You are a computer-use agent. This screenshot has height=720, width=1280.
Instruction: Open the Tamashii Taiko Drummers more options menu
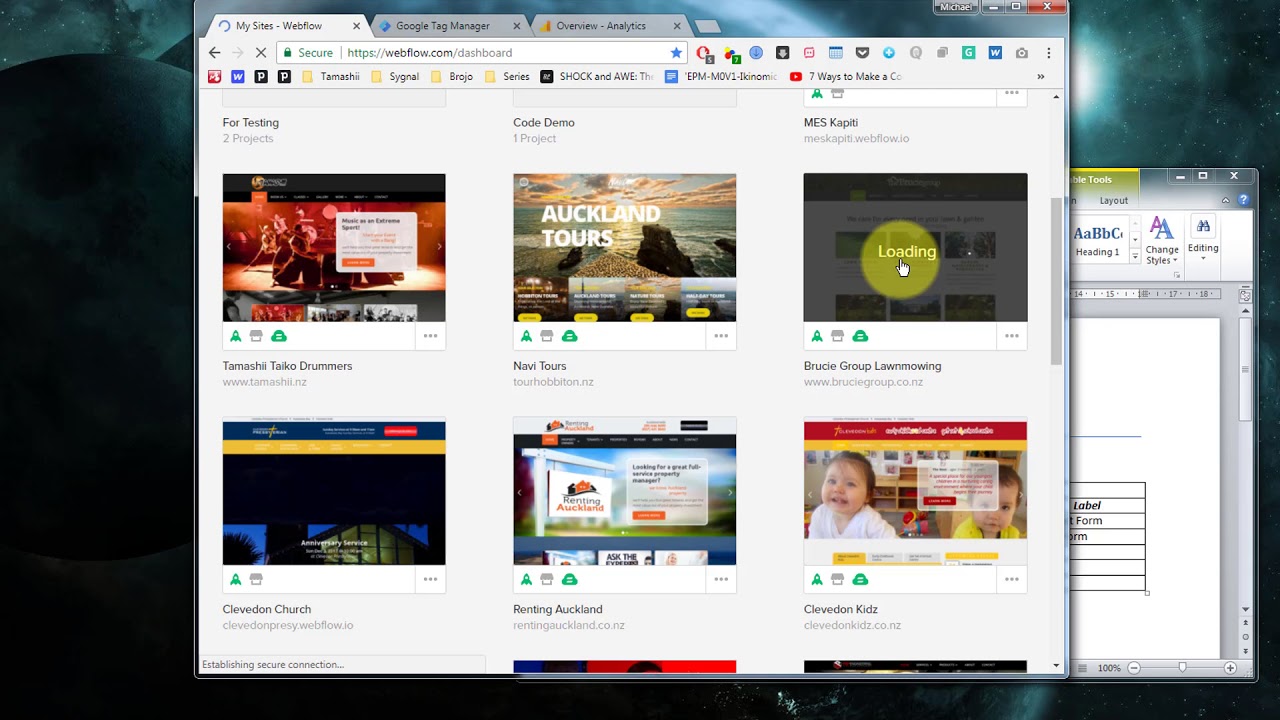430,336
